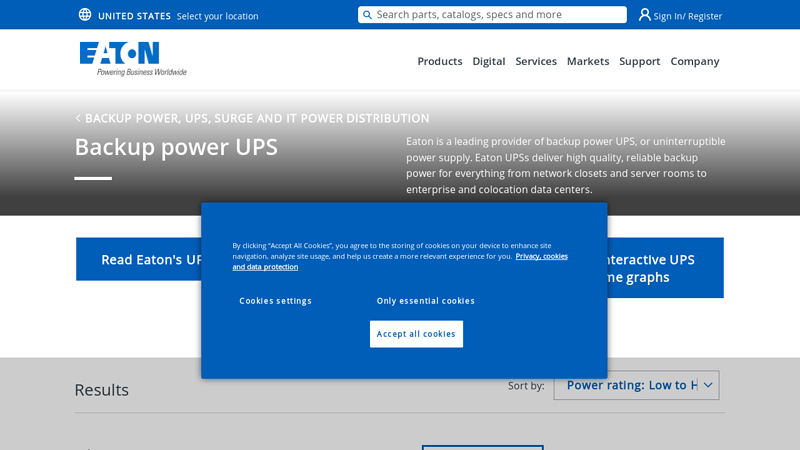Open the Company menu
This screenshot has height=450, width=800.
pos(694,61)
